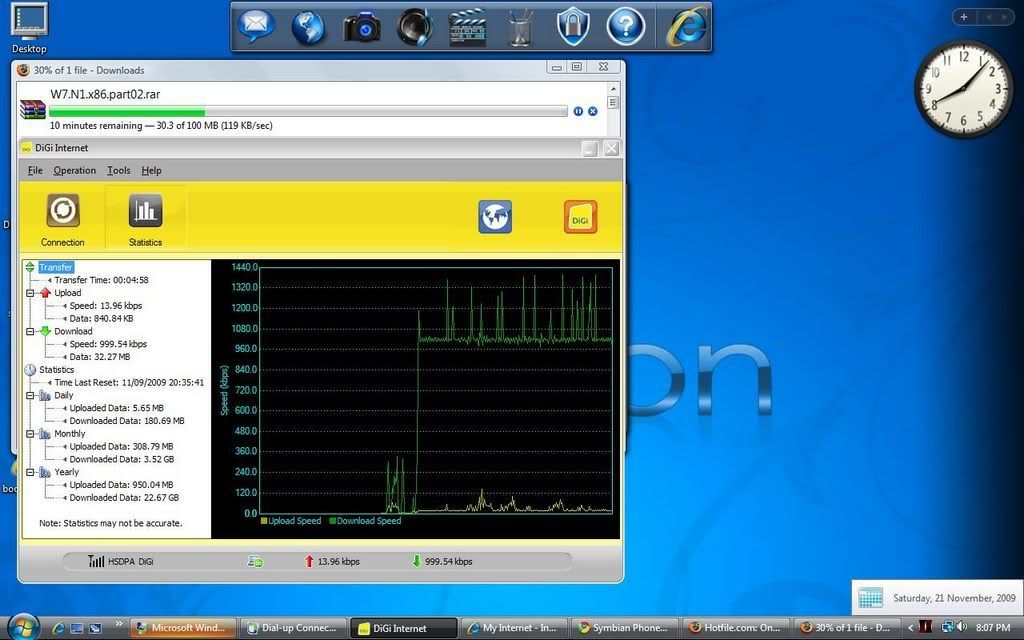Image resolution: width=1024 pixels, height=640 pixels.
Task: Open the security shield padlock dock icon
Action: [573, 27]
